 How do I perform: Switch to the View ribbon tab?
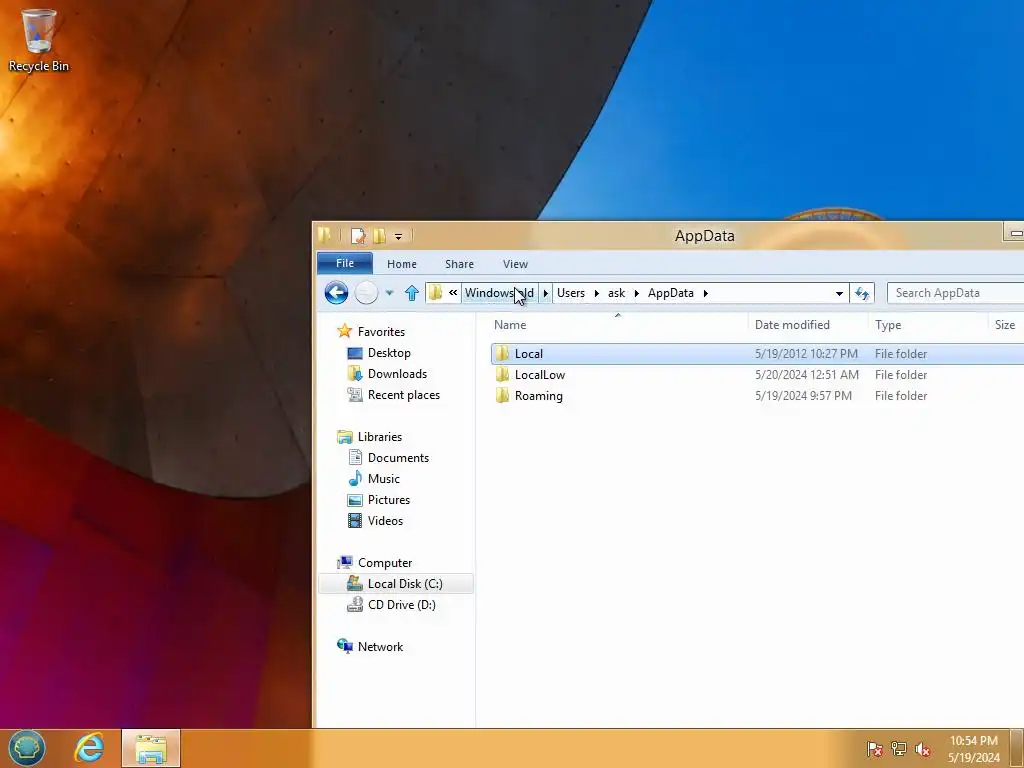click(515, 264)
